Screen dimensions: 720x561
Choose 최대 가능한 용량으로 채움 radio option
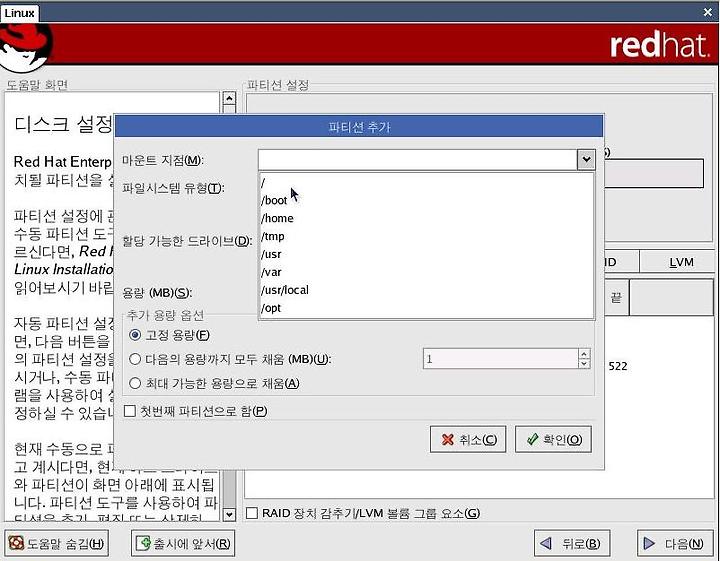(135, 383)
